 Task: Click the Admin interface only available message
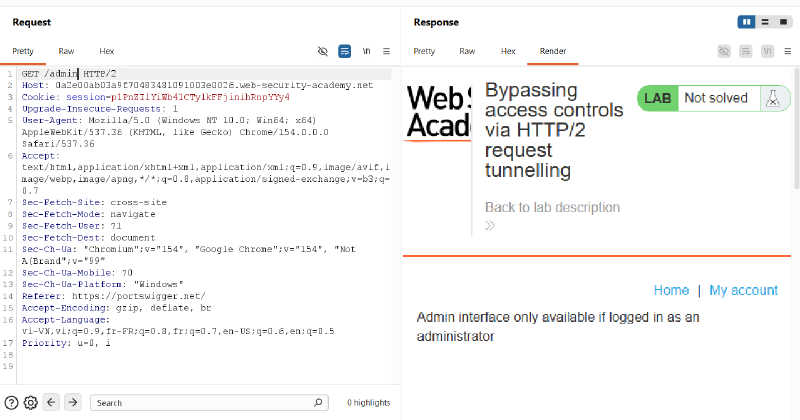tap(558, 327)
